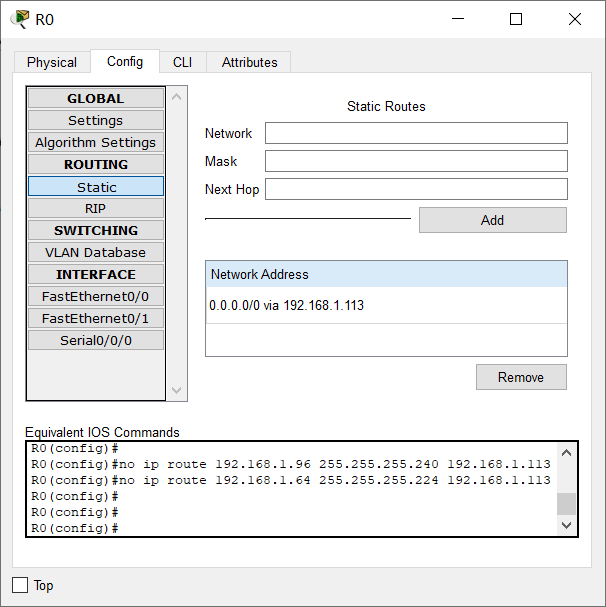Minimize the R0 window
This screenshot has height=607, width=606.
coord(458,19)
